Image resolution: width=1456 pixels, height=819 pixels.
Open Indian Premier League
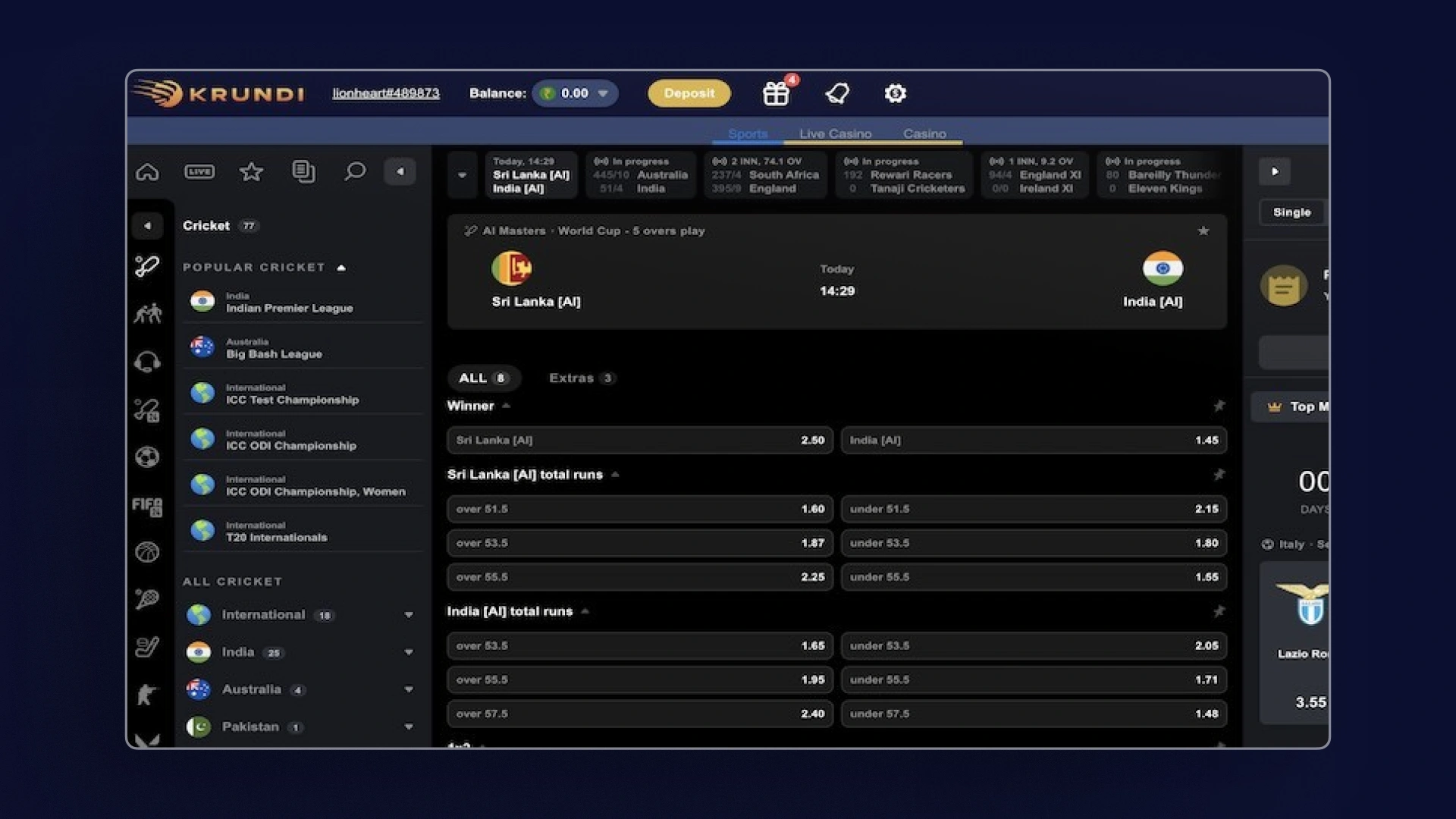pos(302,303)
